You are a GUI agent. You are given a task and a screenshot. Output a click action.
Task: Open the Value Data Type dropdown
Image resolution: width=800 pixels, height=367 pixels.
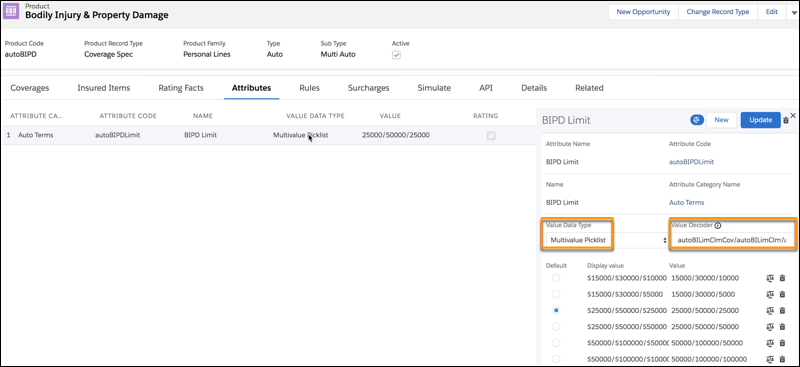click(607, 240)
